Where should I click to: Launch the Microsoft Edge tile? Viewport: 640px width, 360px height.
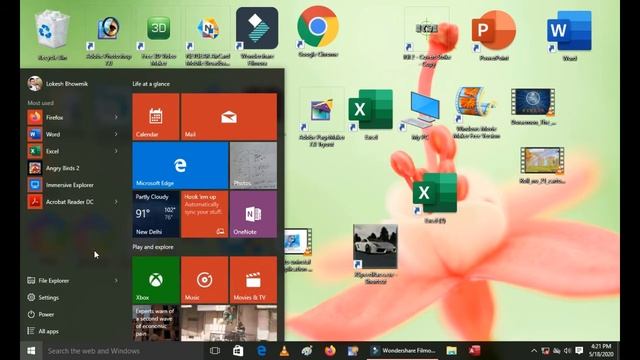pos(180,165)
